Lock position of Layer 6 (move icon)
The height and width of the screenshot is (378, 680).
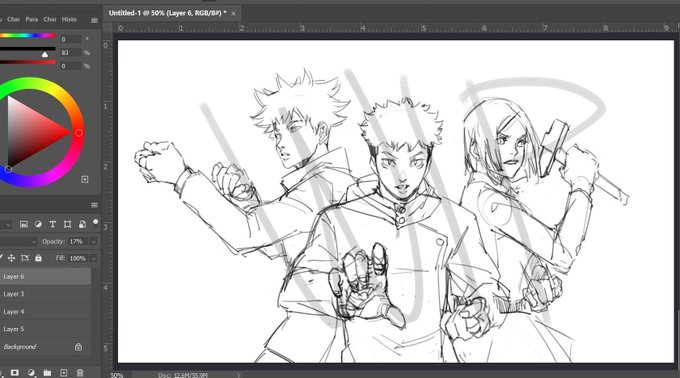click(x=11, y=258)
